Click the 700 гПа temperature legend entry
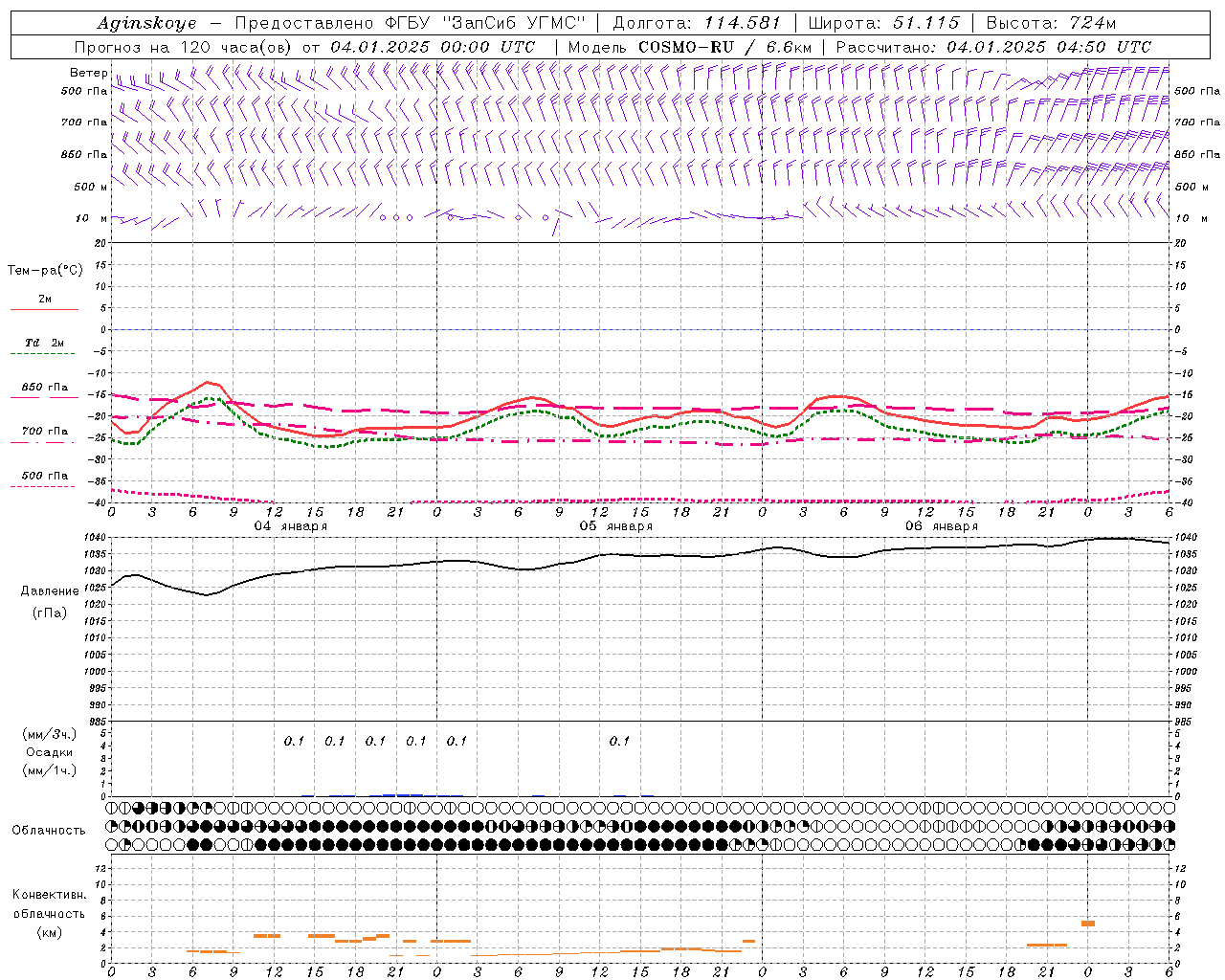The height and width of the screenshot is (980, 1225). tap(45, 432)
